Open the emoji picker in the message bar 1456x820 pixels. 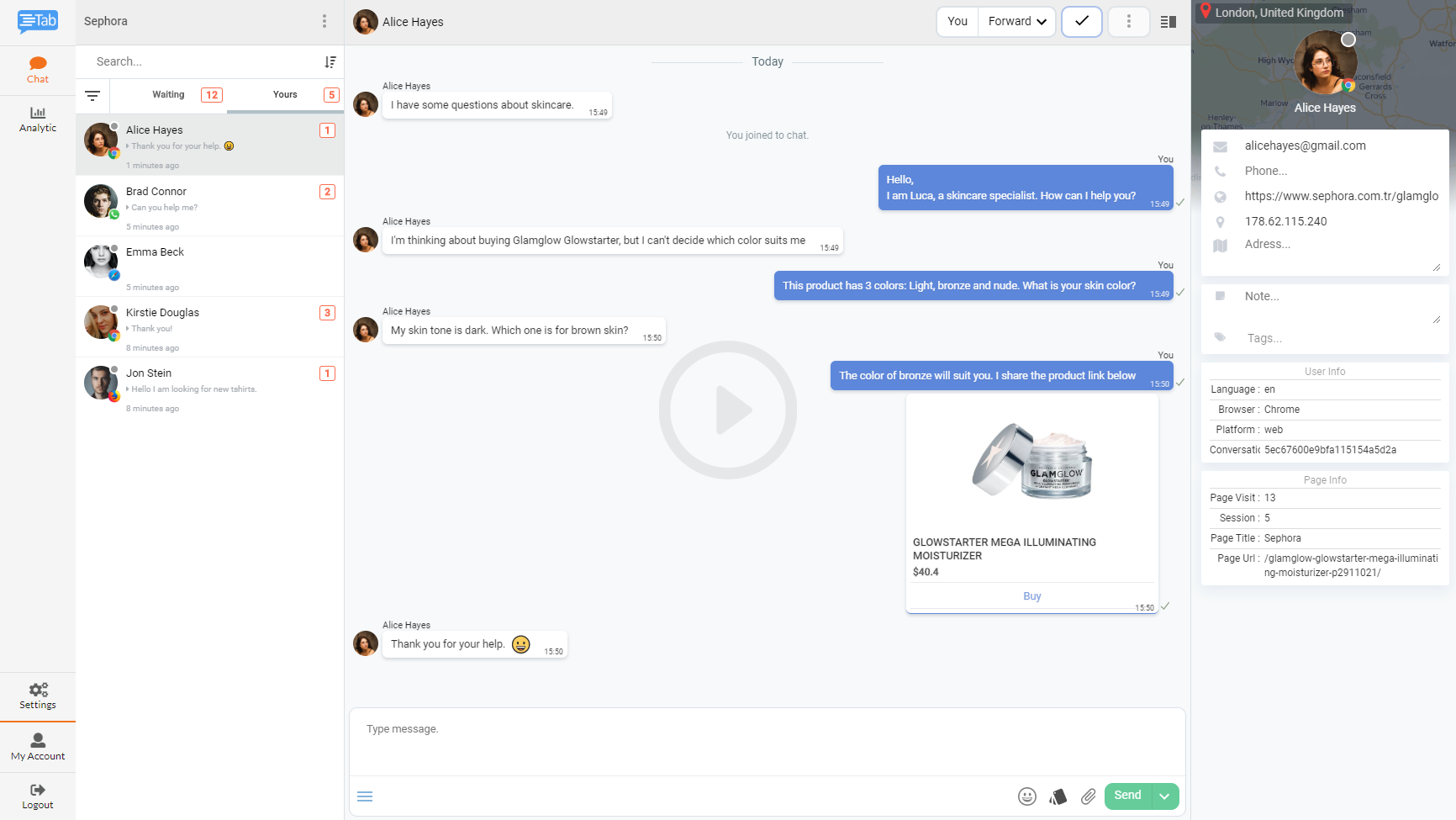point(1026,796)
